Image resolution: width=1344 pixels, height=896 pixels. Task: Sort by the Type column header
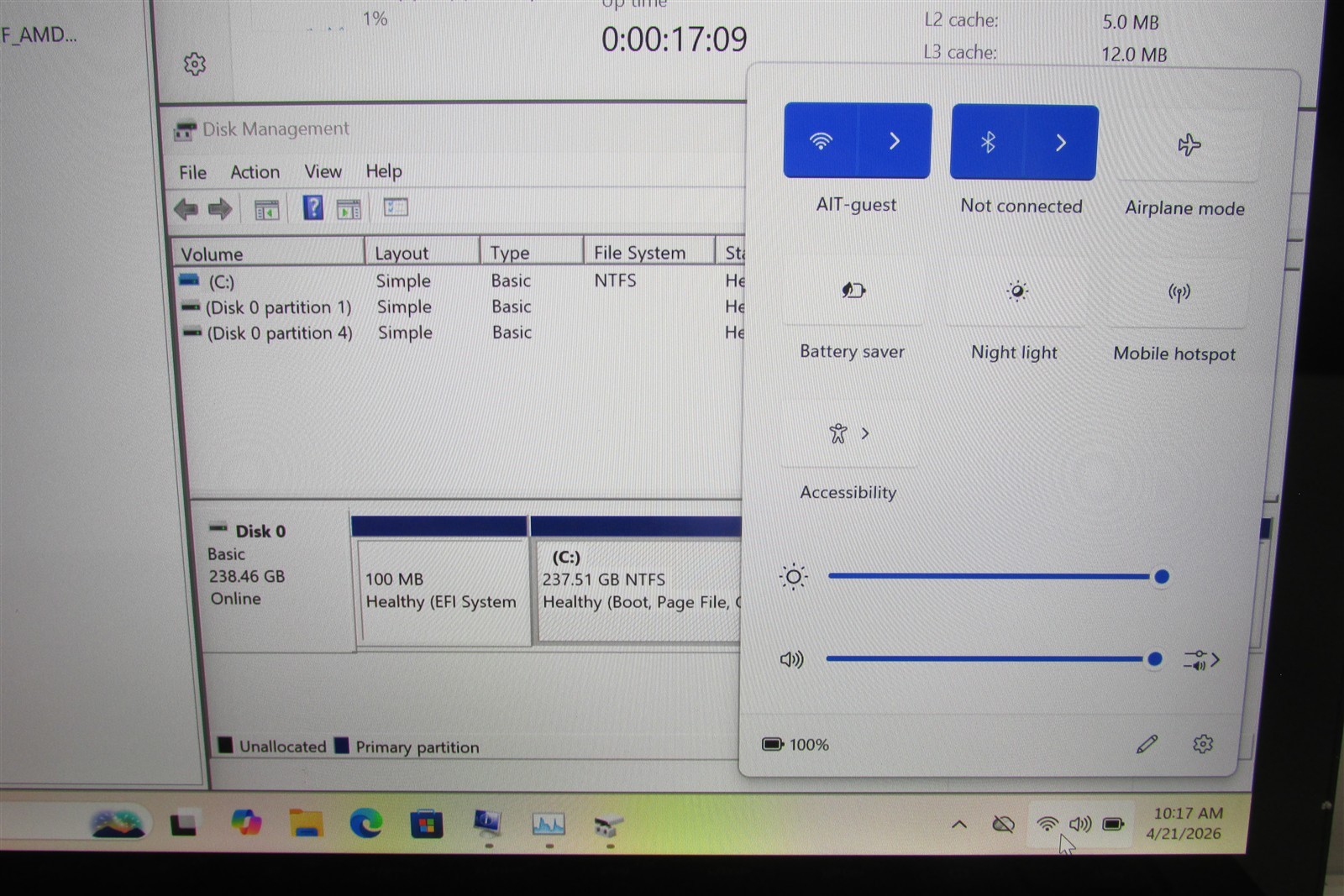pyautogui.click(x=532, y=252)
